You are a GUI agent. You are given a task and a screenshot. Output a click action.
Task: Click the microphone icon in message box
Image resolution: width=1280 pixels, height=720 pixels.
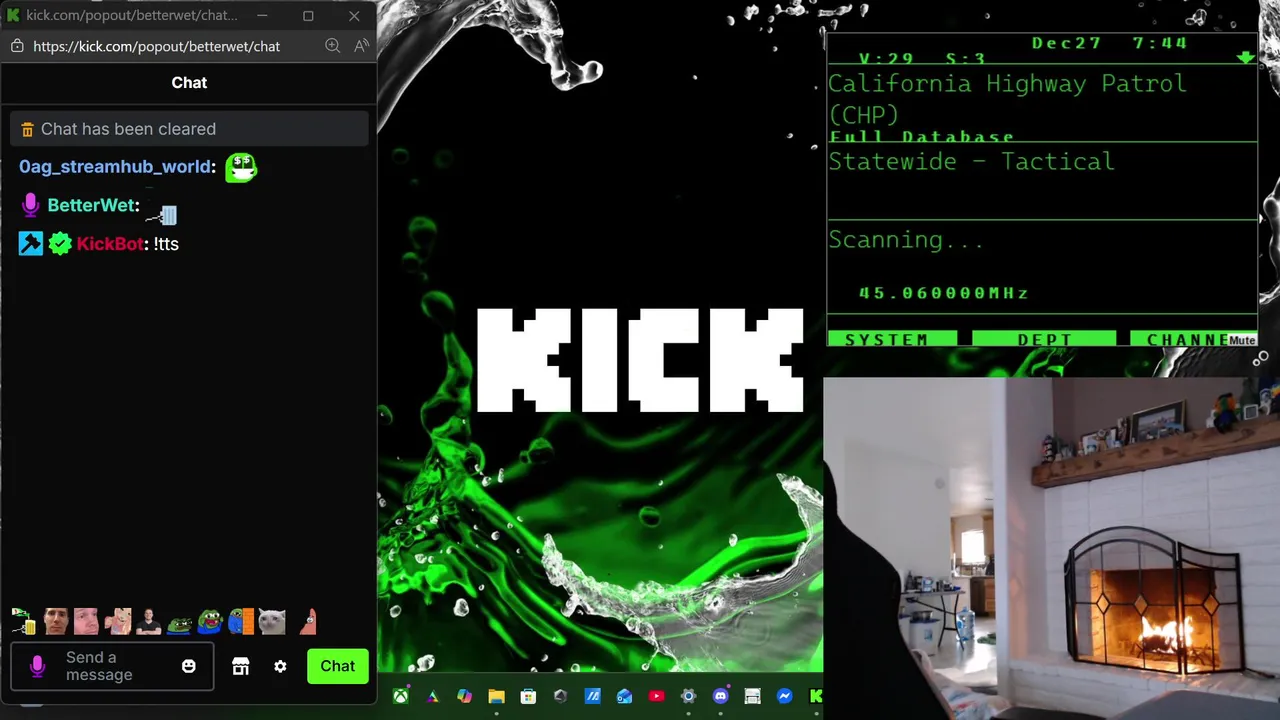pyautogui.click(x=38, y=666)
